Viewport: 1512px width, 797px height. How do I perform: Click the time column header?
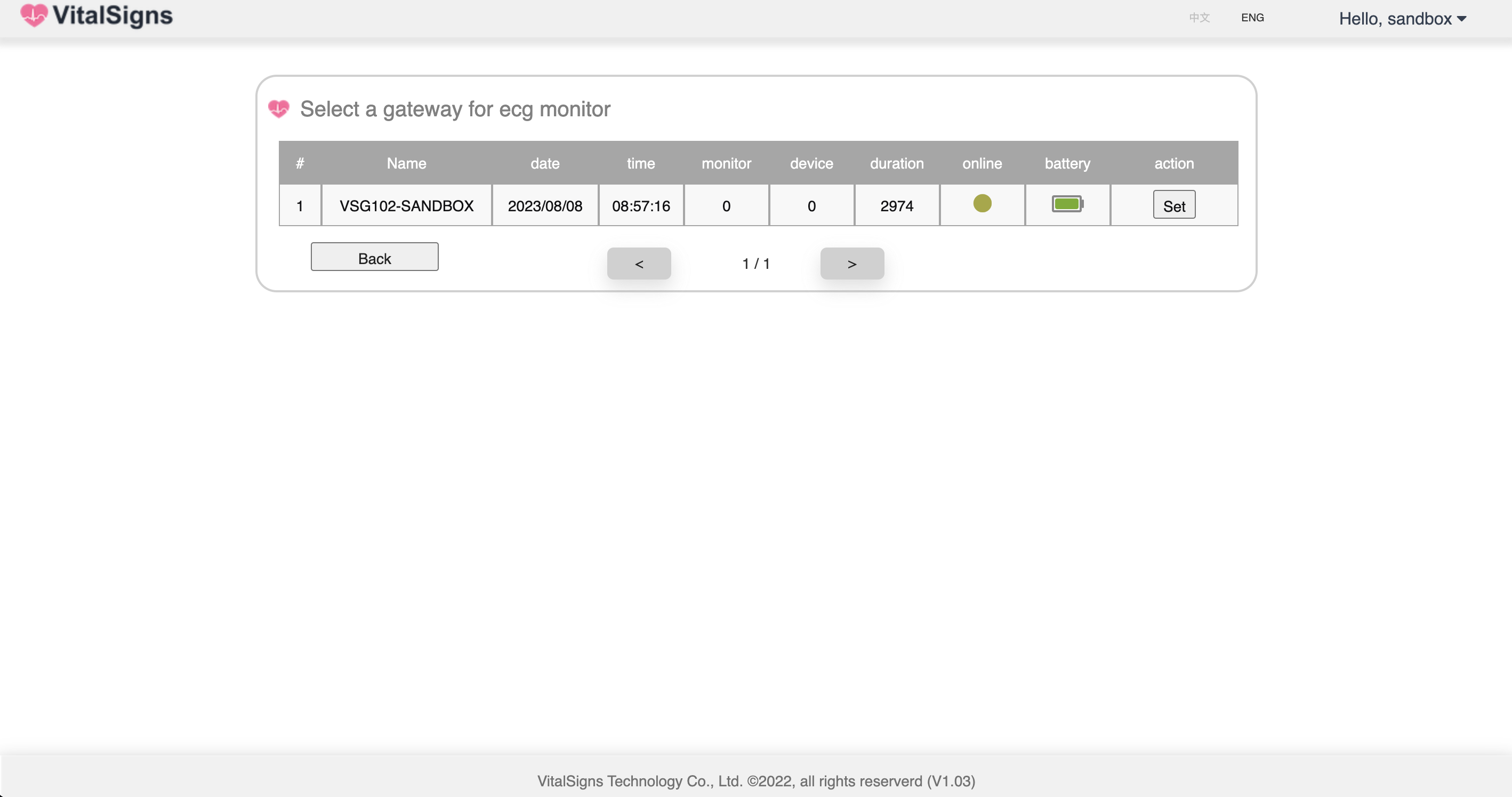pyautogui.click(x=640, y=163)
